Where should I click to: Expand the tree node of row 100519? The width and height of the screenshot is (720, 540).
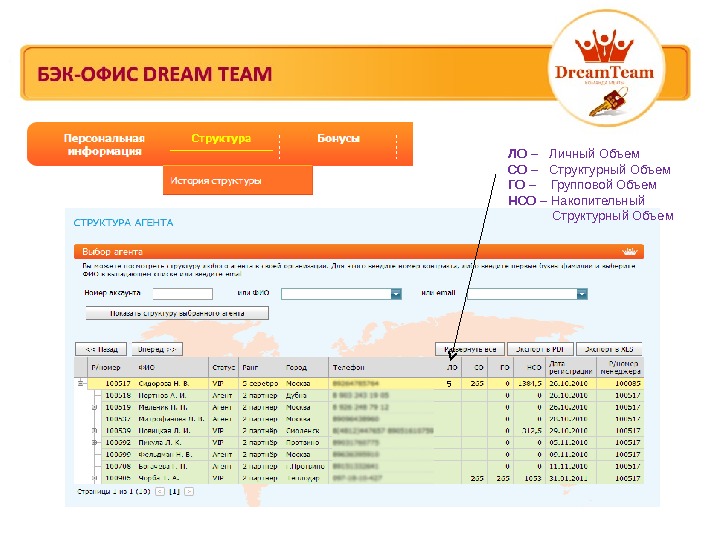tap(95, 407)
